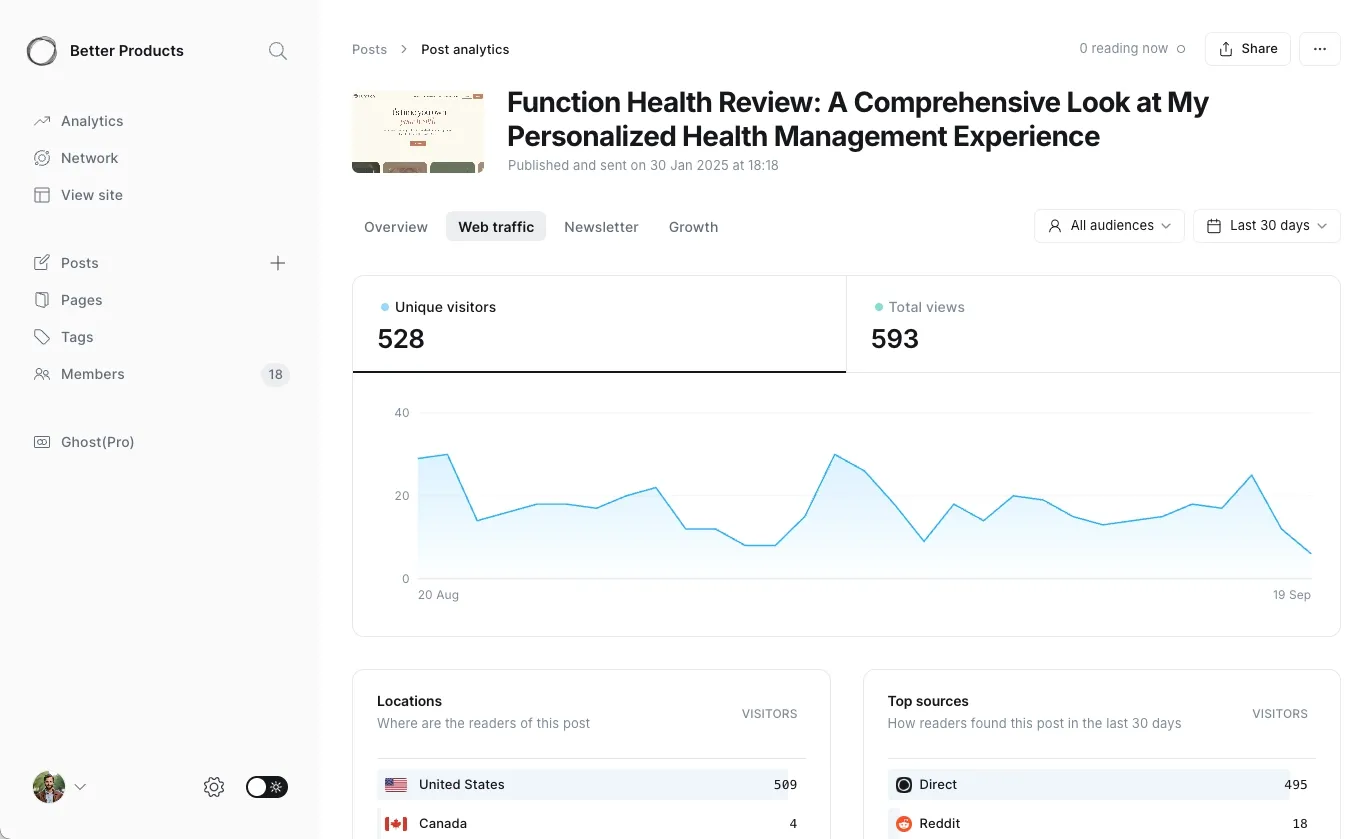Open the settings gear icon
Viewport: 1358px width, 839px height.
(214, 787)
